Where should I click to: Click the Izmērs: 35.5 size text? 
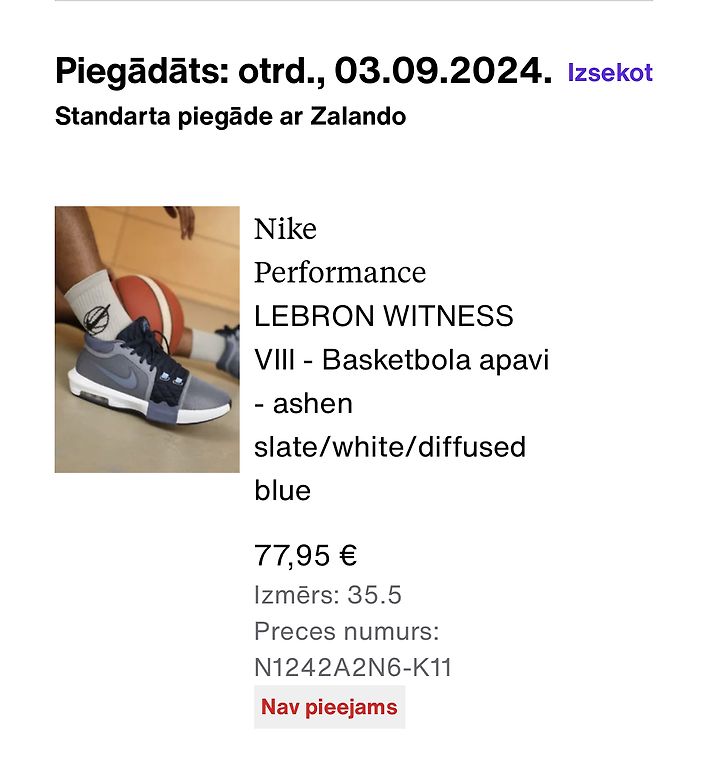pos(328,595)
